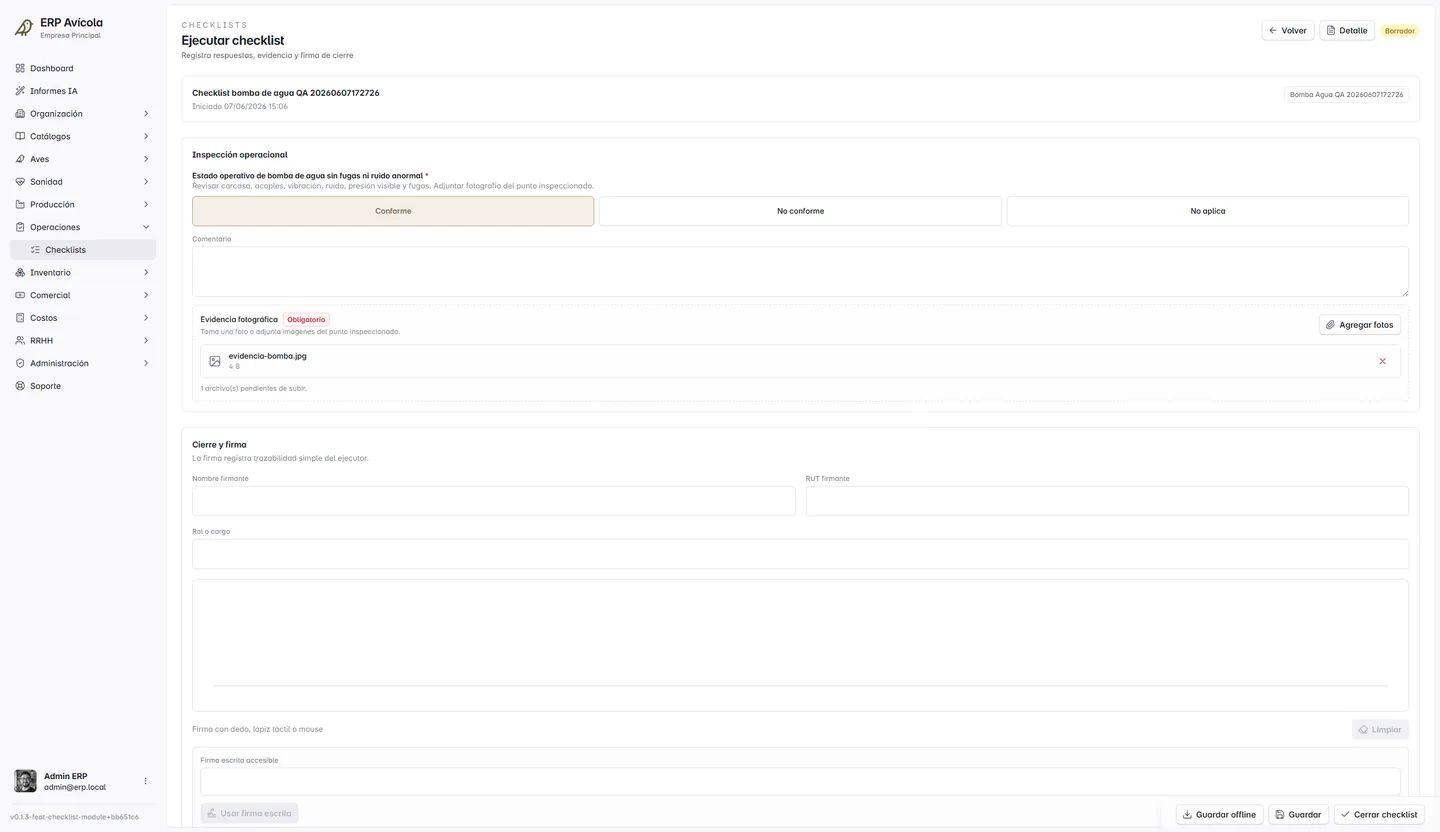Open the Informes IA menu item
1440x832 pixels.
coord(83,91)
